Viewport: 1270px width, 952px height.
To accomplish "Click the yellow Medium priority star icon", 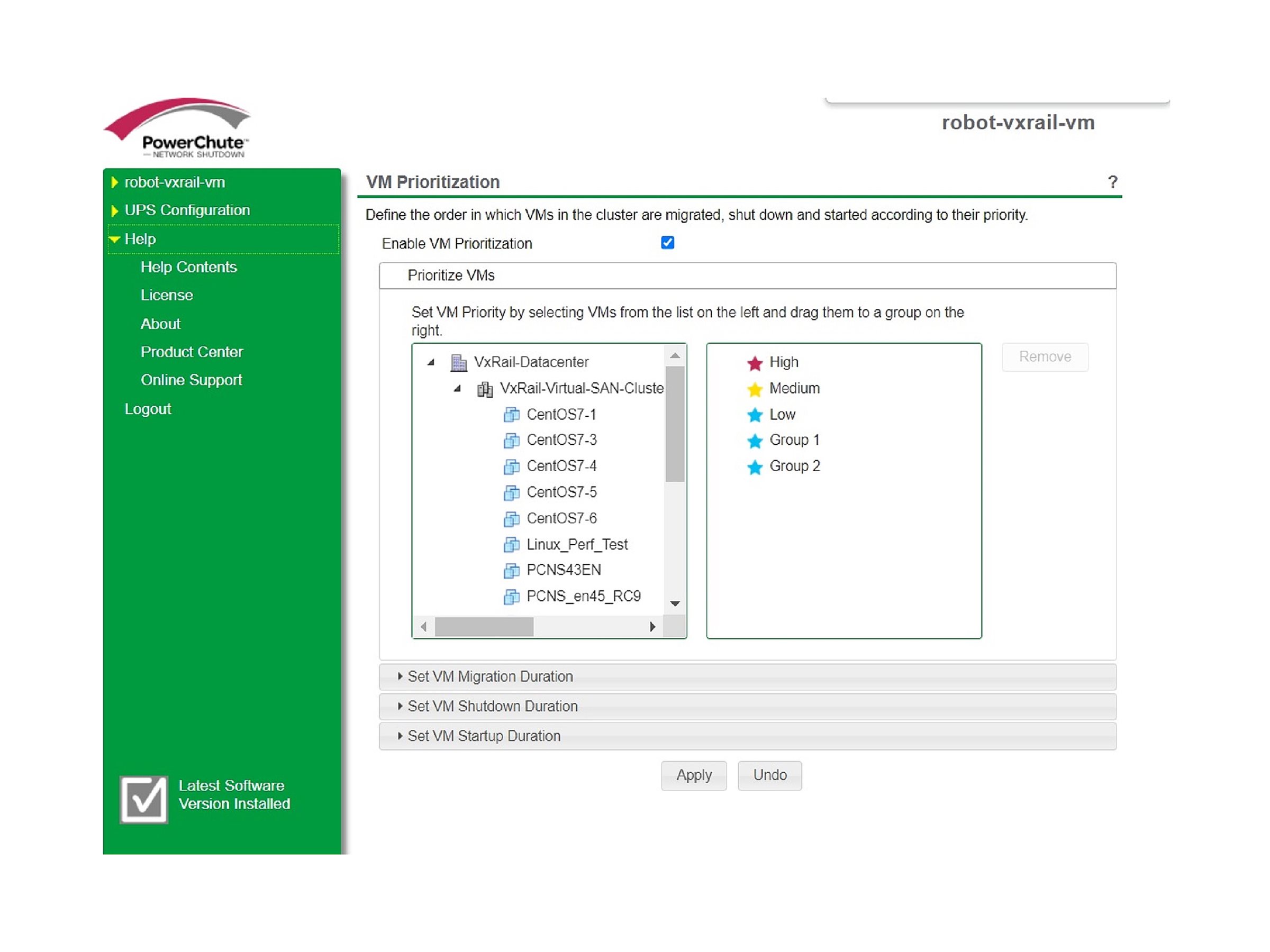I will [755, 389].
